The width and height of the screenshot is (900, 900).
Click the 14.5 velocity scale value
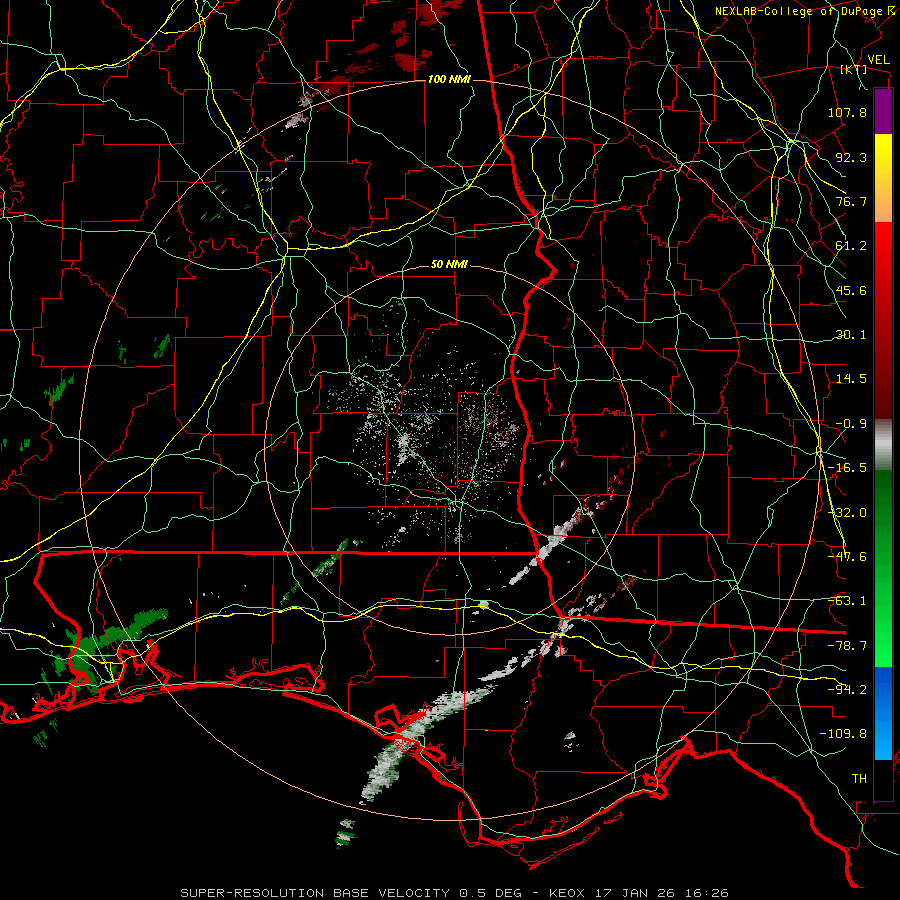coord(851,379)
